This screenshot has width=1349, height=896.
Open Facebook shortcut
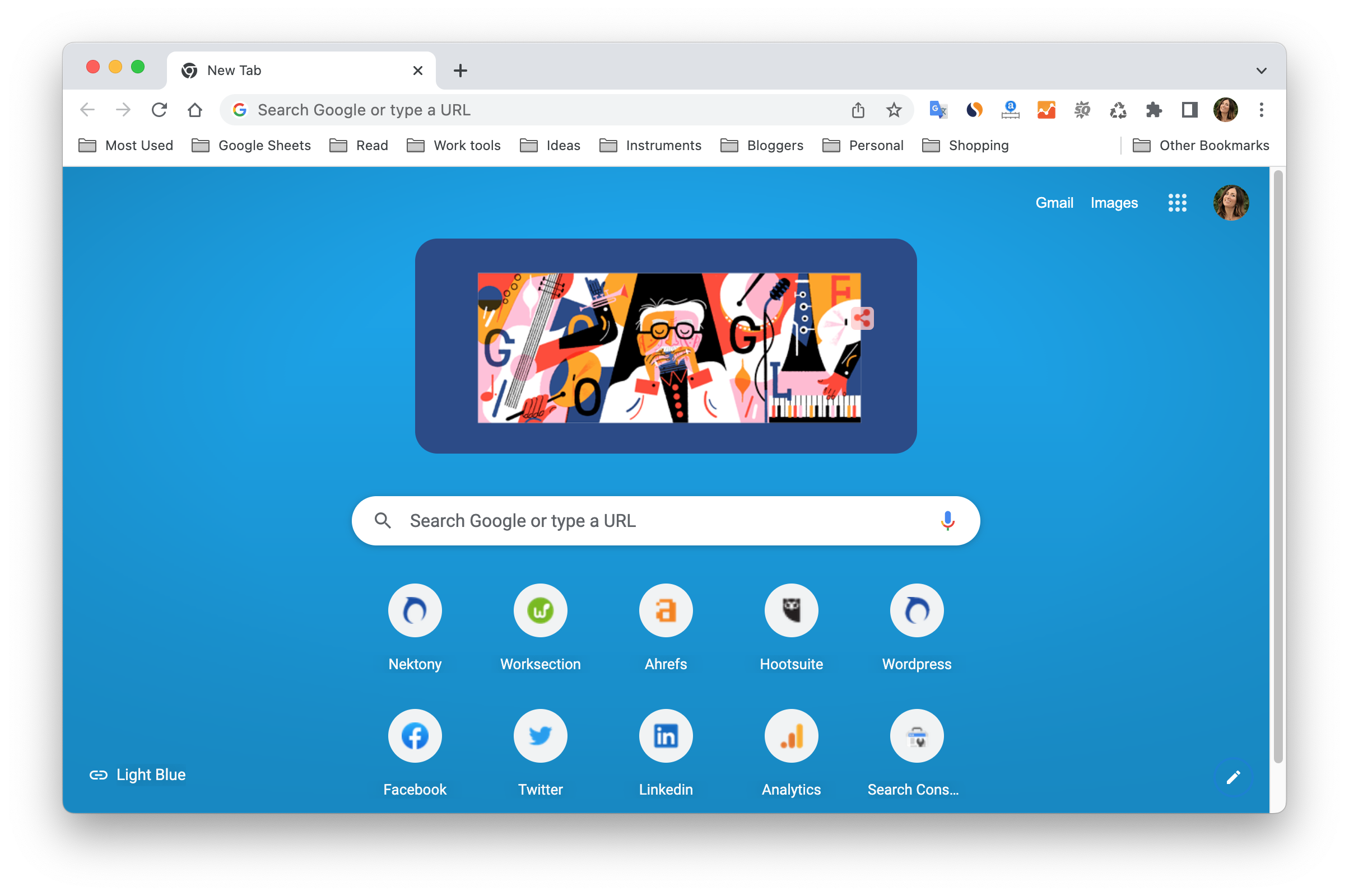click(x=414, y=735)
